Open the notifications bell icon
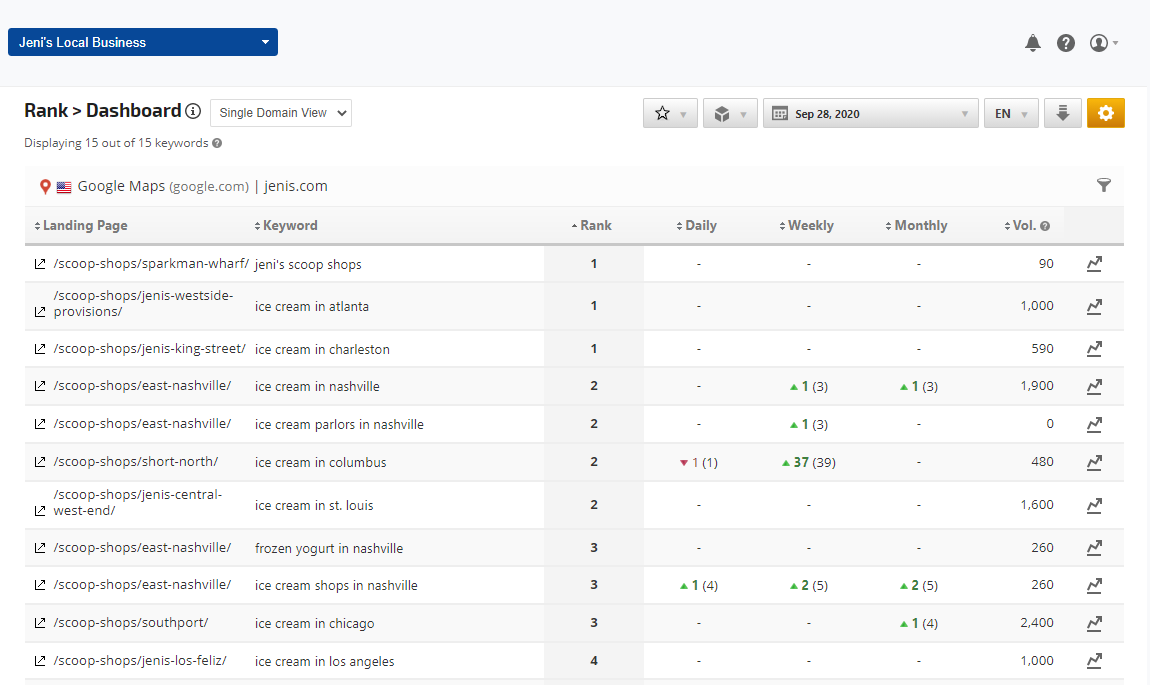Image resolution: width=1150 pixels, height=685 pixels. coord(1033,43)
